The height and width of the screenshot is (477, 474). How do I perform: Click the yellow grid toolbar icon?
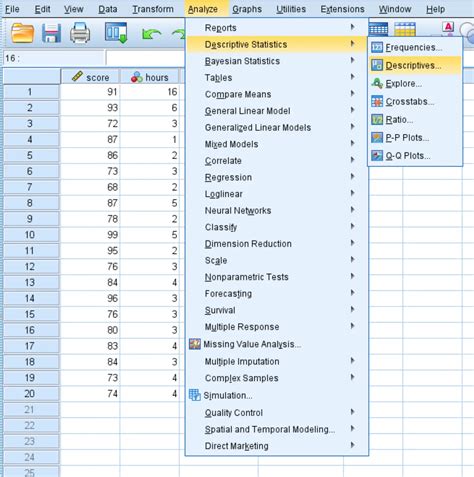405,29
